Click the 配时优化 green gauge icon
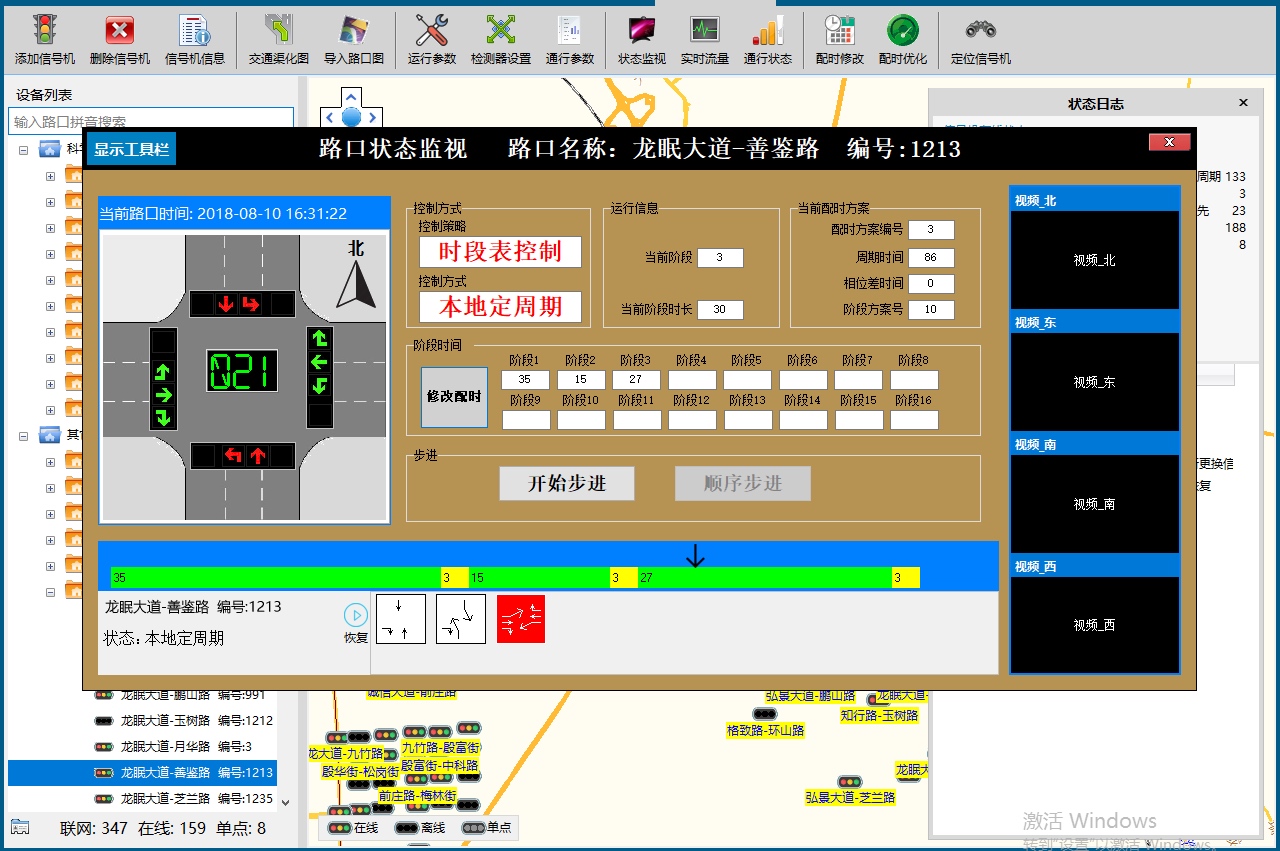1280x851 pixels. point(902,30)
